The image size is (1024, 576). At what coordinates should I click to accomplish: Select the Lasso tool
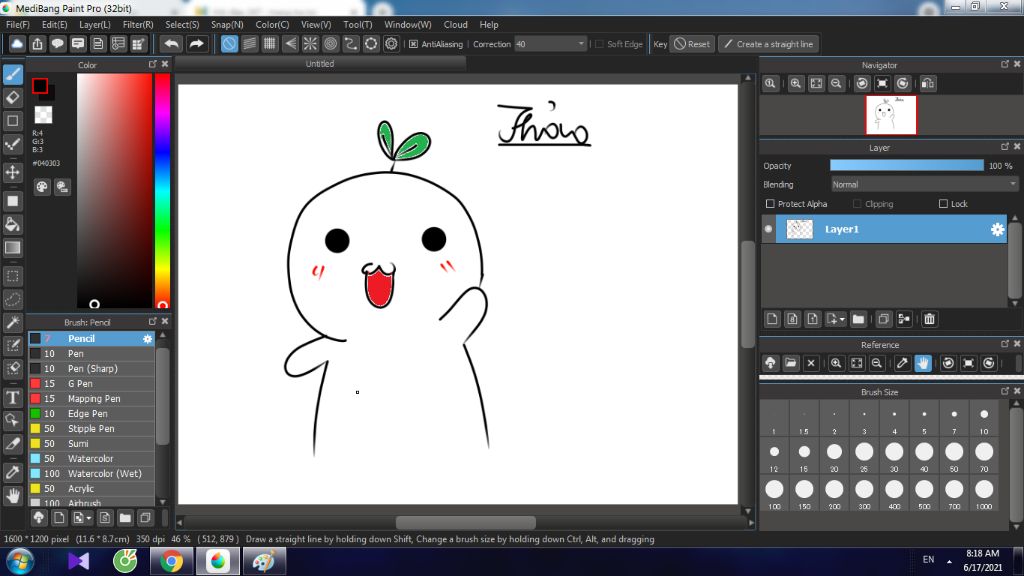12,299
